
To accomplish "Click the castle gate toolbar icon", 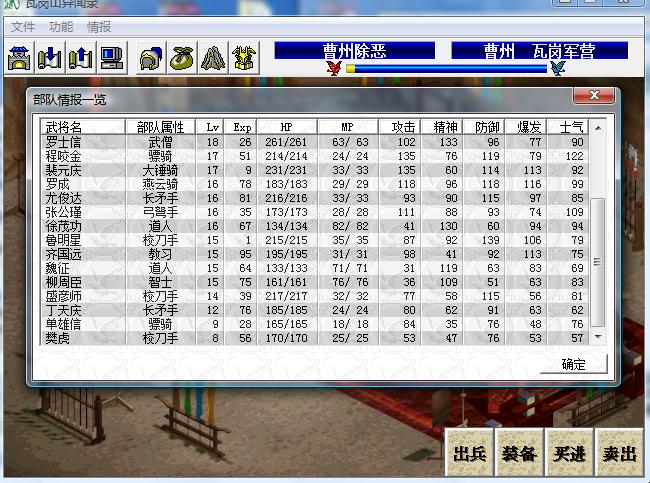I will [19, 58].
